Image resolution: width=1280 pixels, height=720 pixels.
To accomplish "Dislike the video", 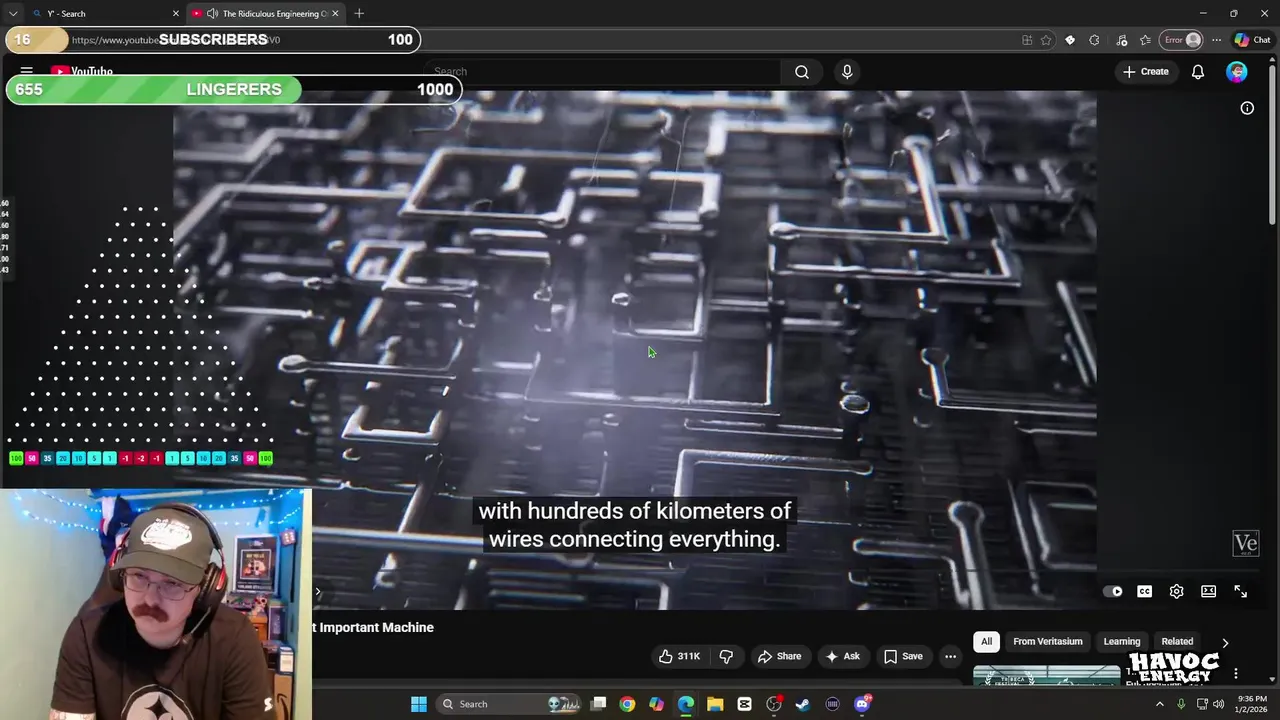I will point(726,656).
